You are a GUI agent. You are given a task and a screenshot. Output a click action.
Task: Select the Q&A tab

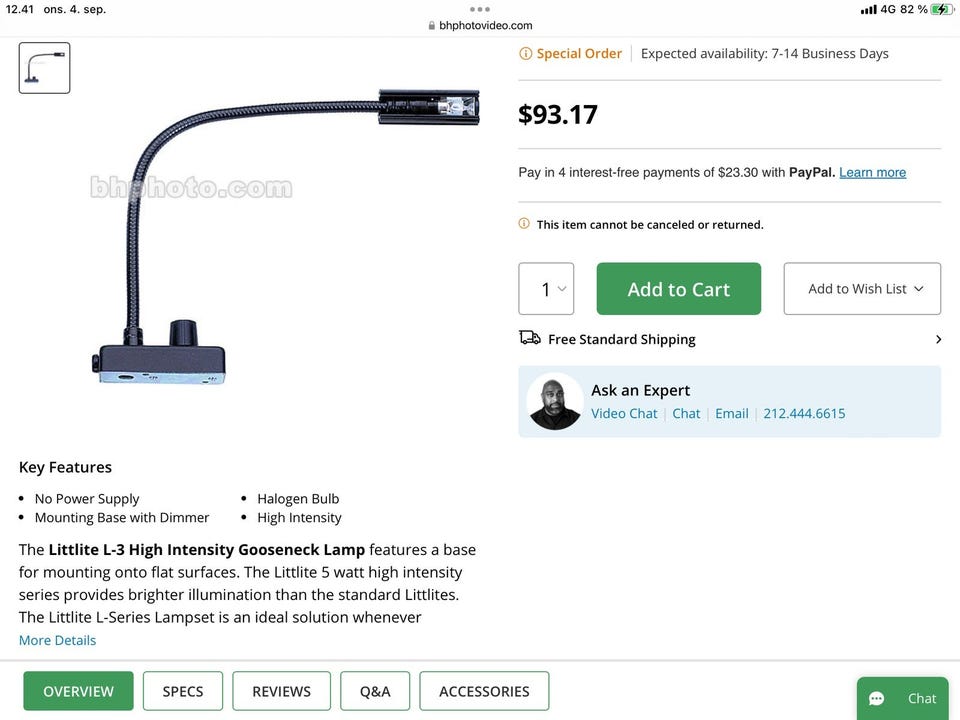(x=375, y=691)
